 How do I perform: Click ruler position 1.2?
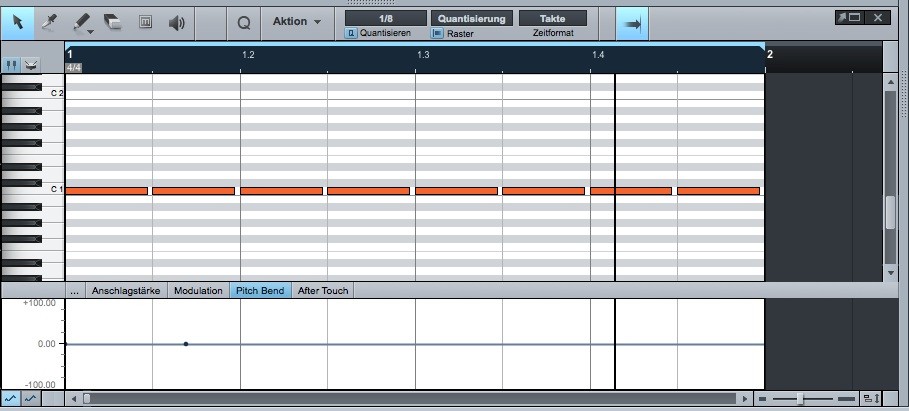[x=248, y=55]
